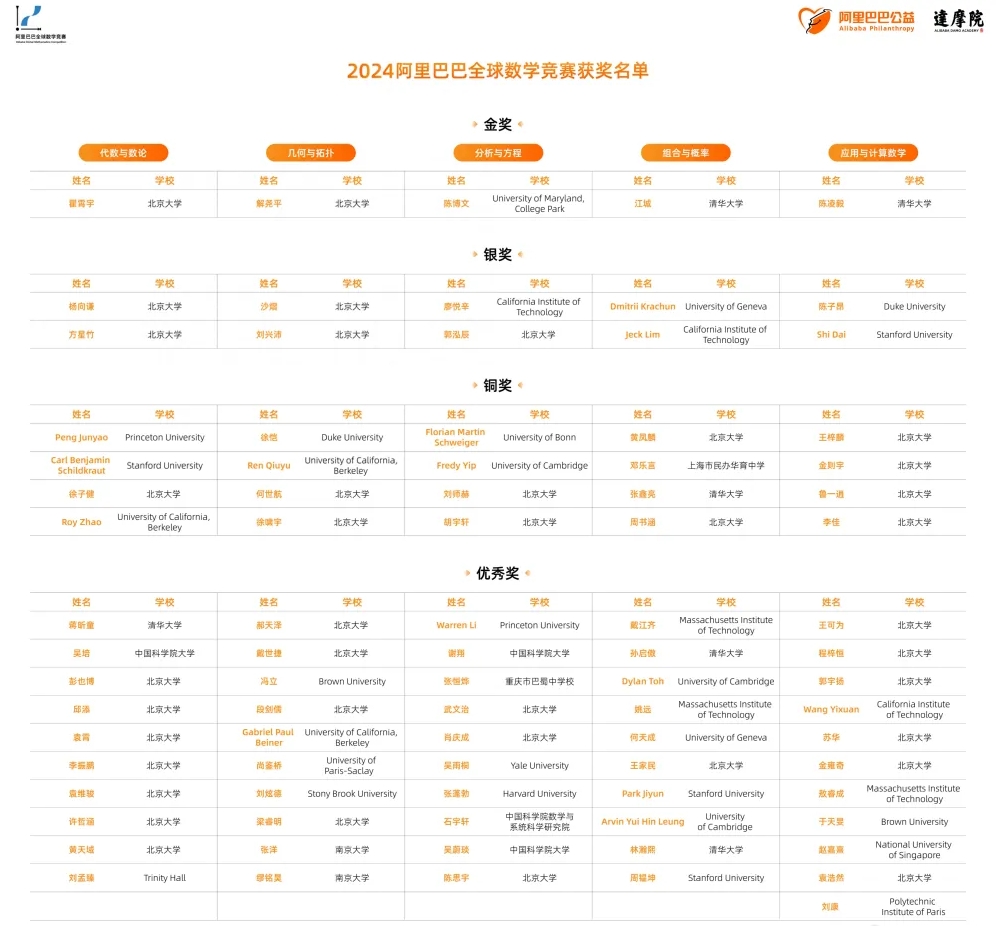This screenshot has height=926, width=996.
Task: Click Arvin Yui Hin Leung's name
Action: point(641,821)
